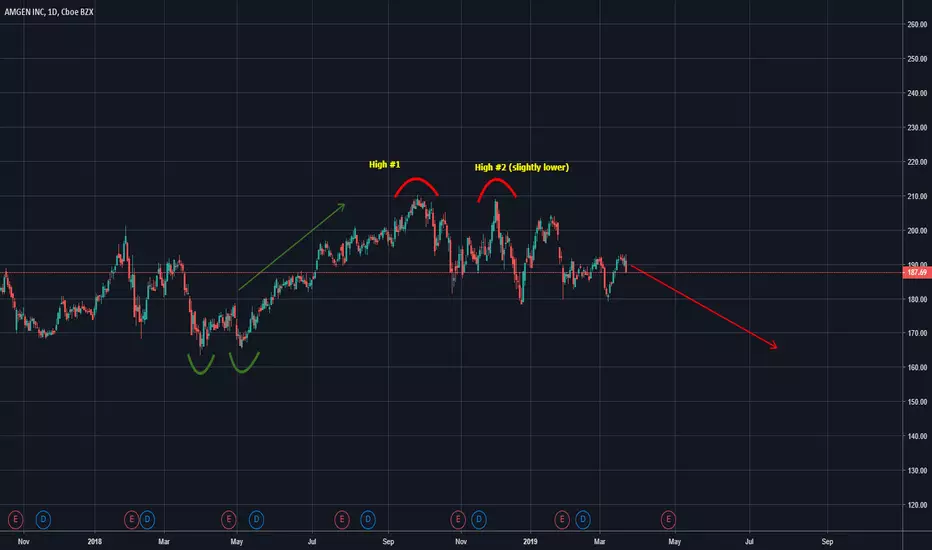Click the 180.00 price axis label
Image resolution: width=932 pixels, height=550 pixels.
point(917,299)
